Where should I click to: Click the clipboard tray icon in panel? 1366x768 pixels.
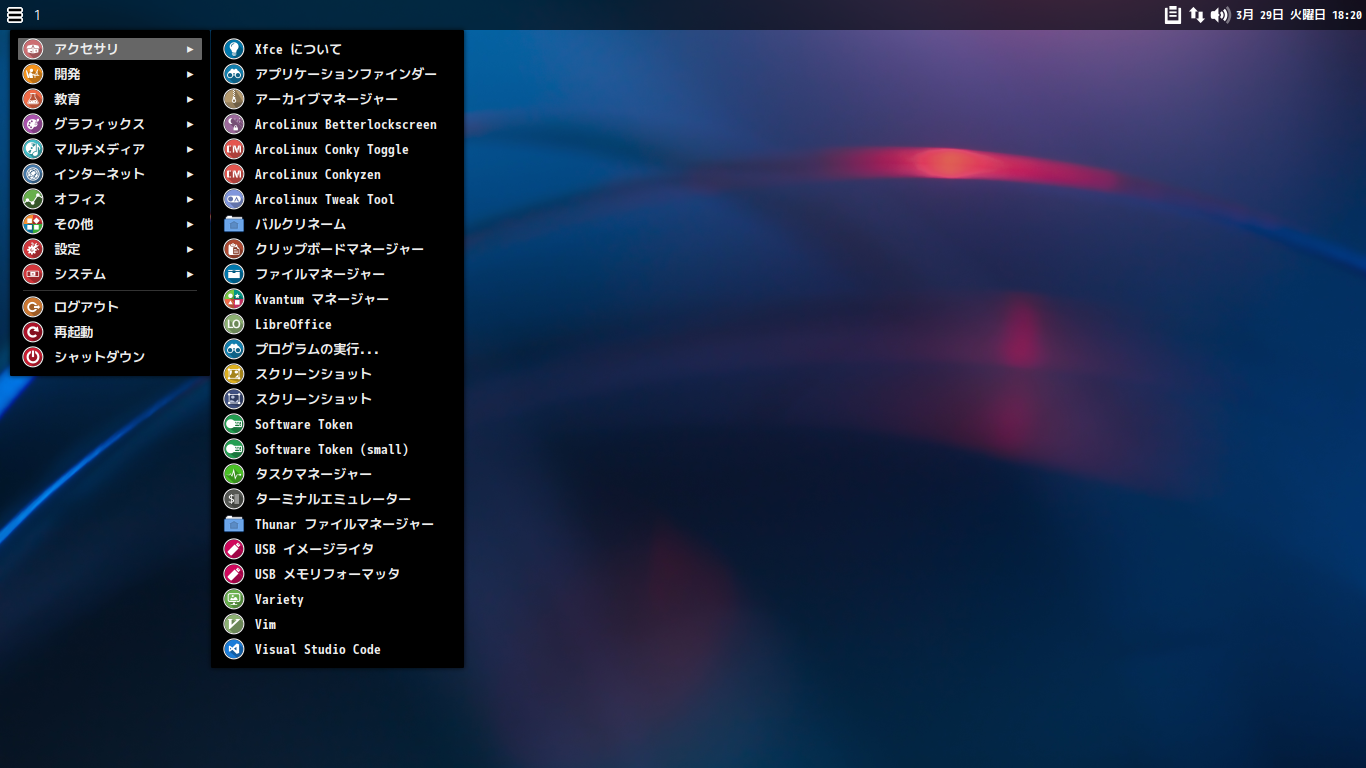click(x=1173, y=15)
